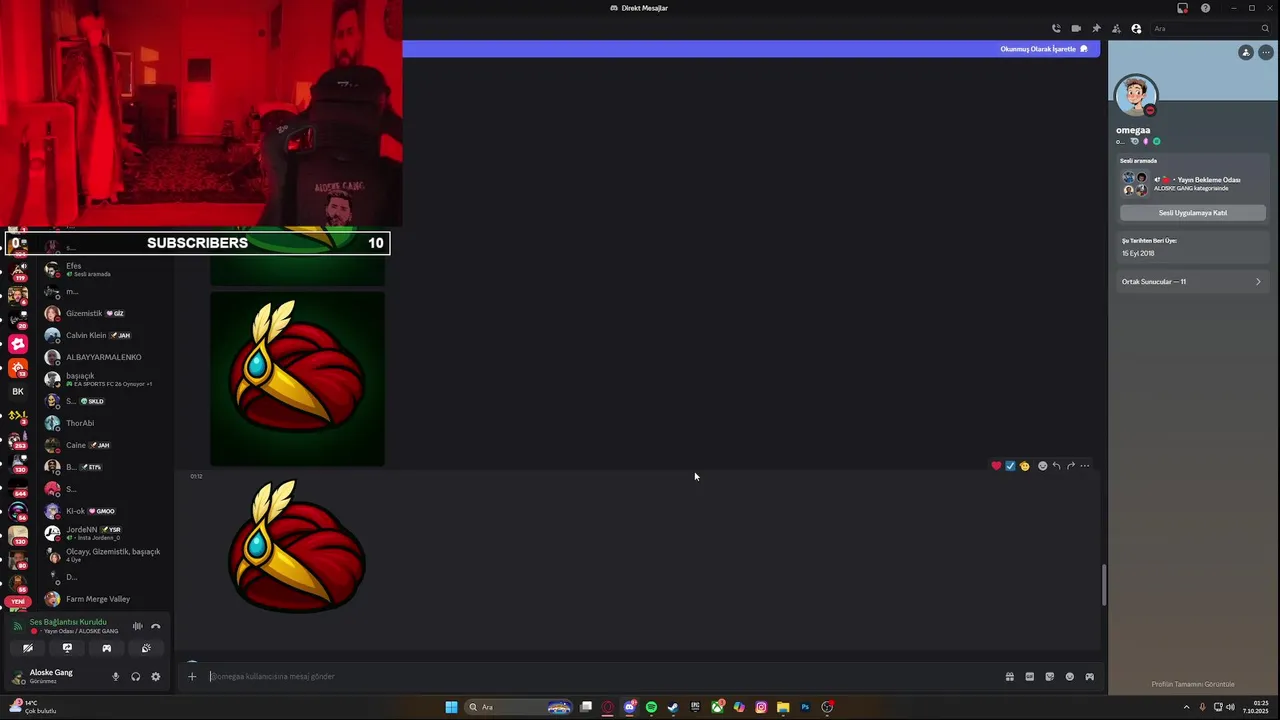
Task: Start an activity with the controller icon
Action: [x=106, y=648]
